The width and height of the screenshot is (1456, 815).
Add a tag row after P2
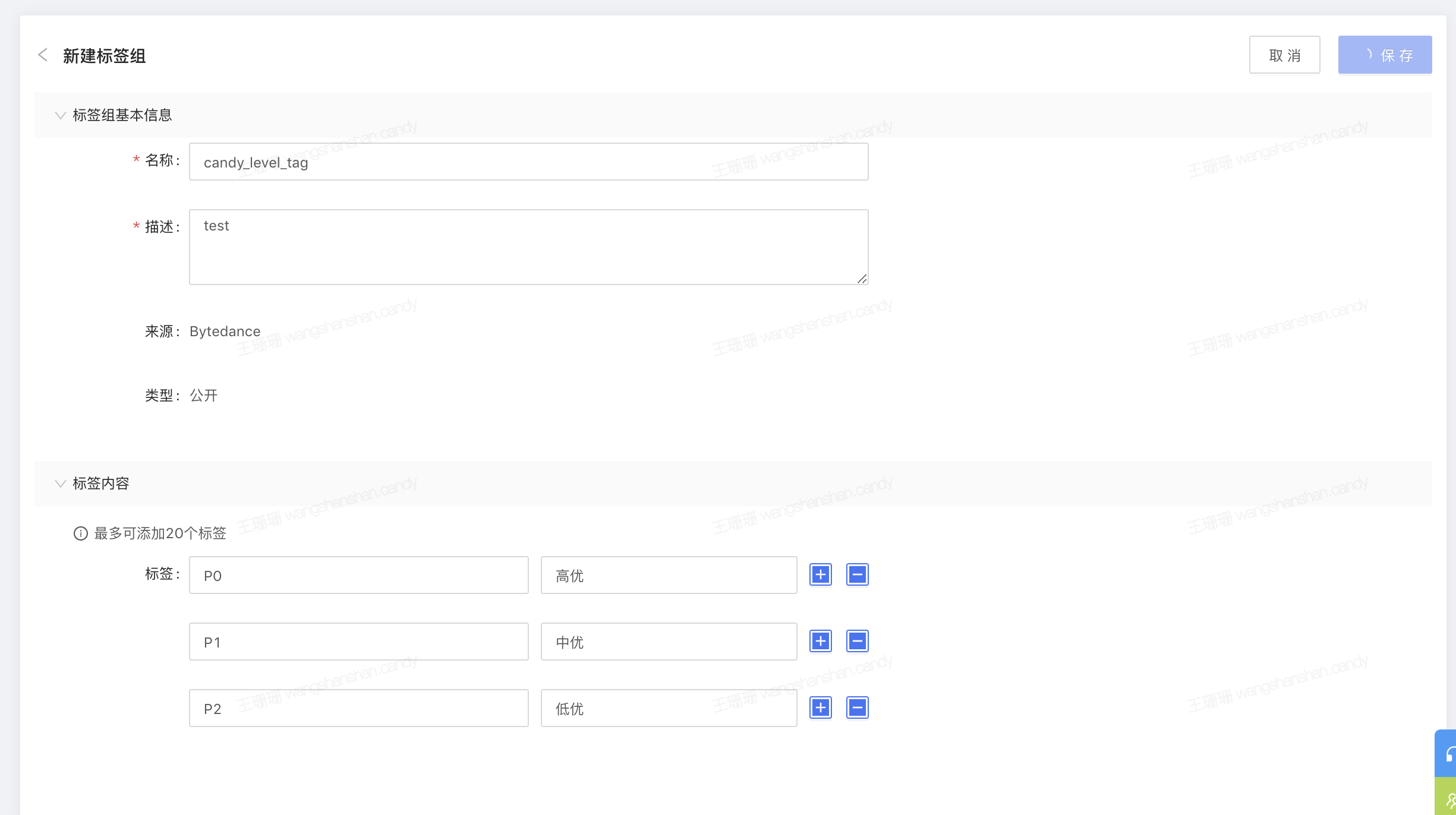click(x=821, y=707)
